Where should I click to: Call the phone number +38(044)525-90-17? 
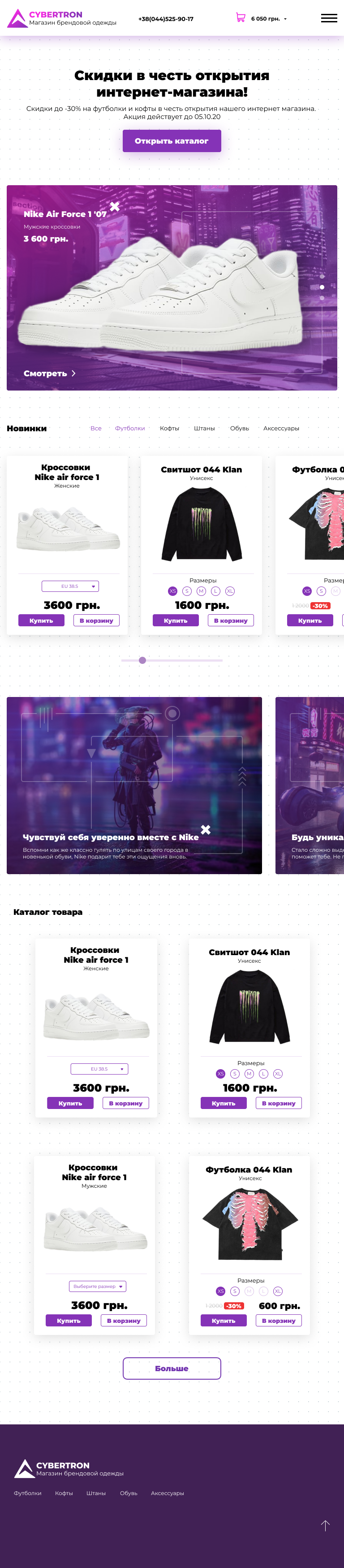click(x=166, y=19)
